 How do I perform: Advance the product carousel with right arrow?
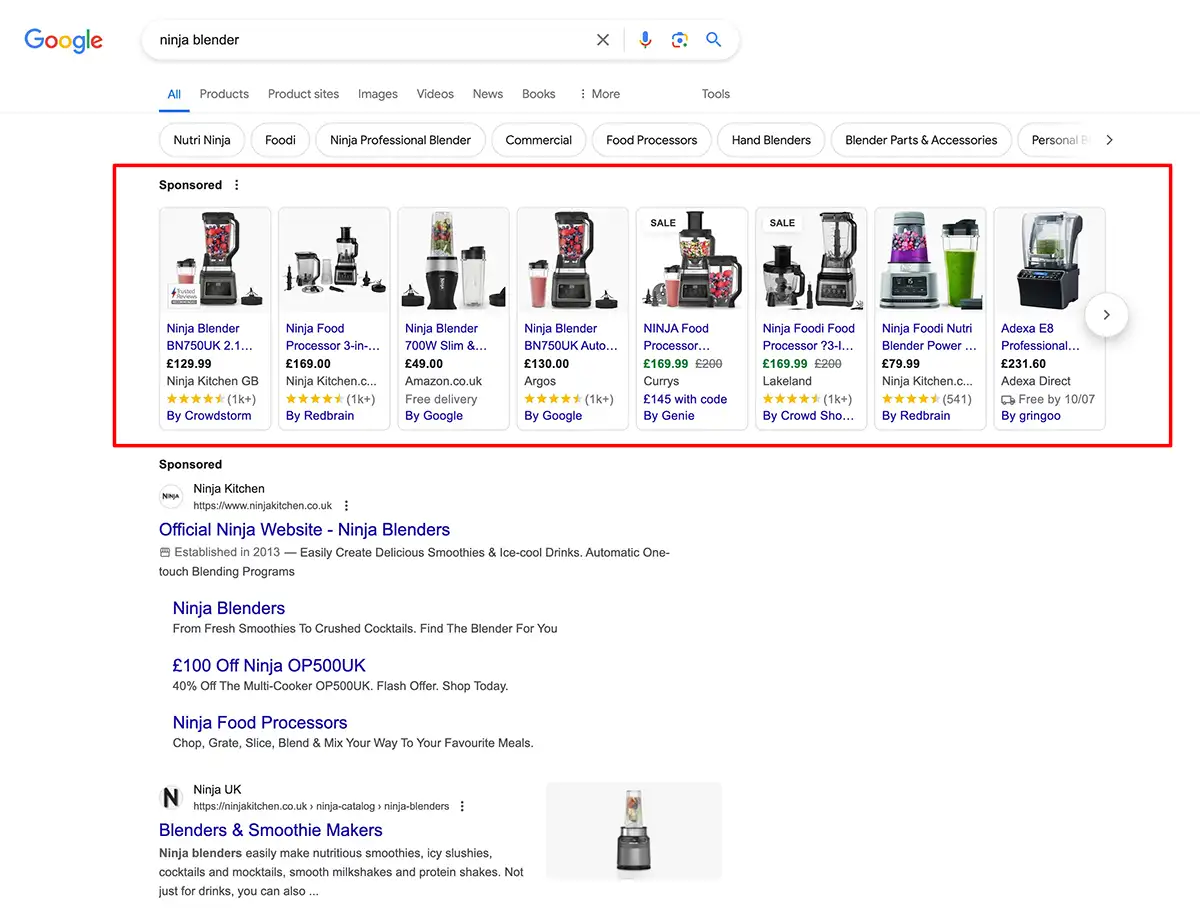[x=1106, y=315]
